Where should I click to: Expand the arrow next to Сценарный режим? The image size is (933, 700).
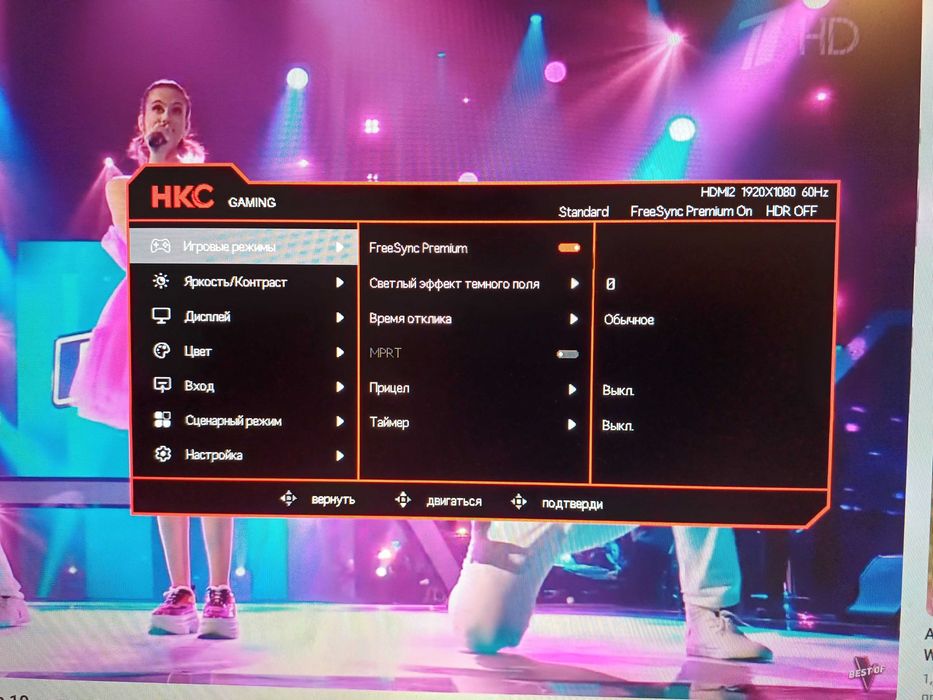point(340,421)
